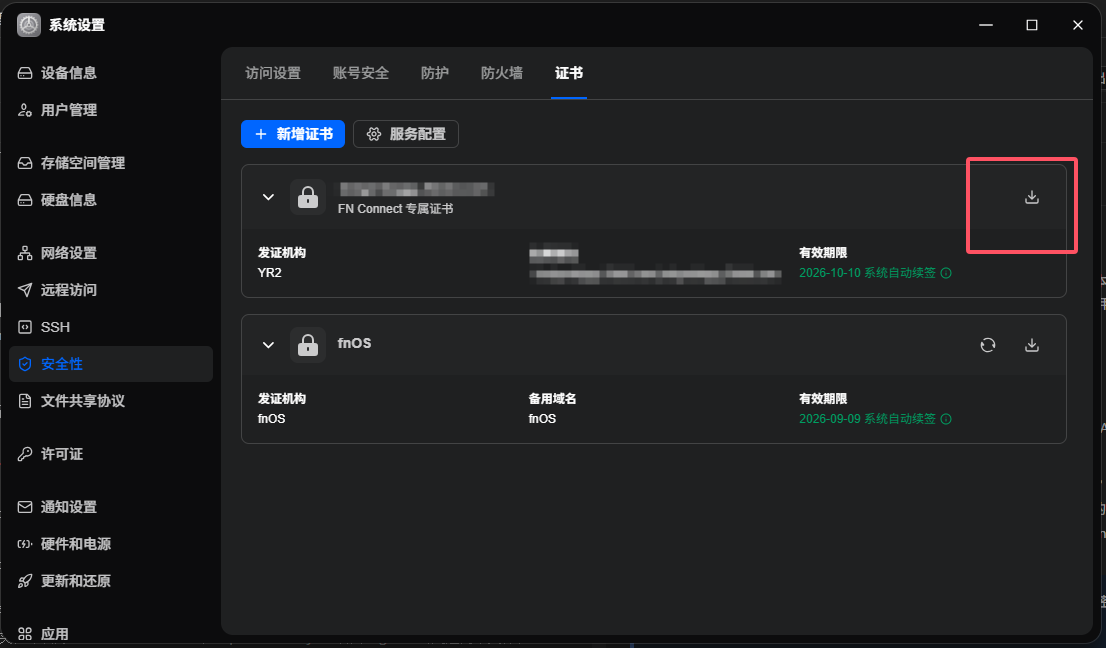Click the 更新和还原 rocket icon

pos(25,581)
